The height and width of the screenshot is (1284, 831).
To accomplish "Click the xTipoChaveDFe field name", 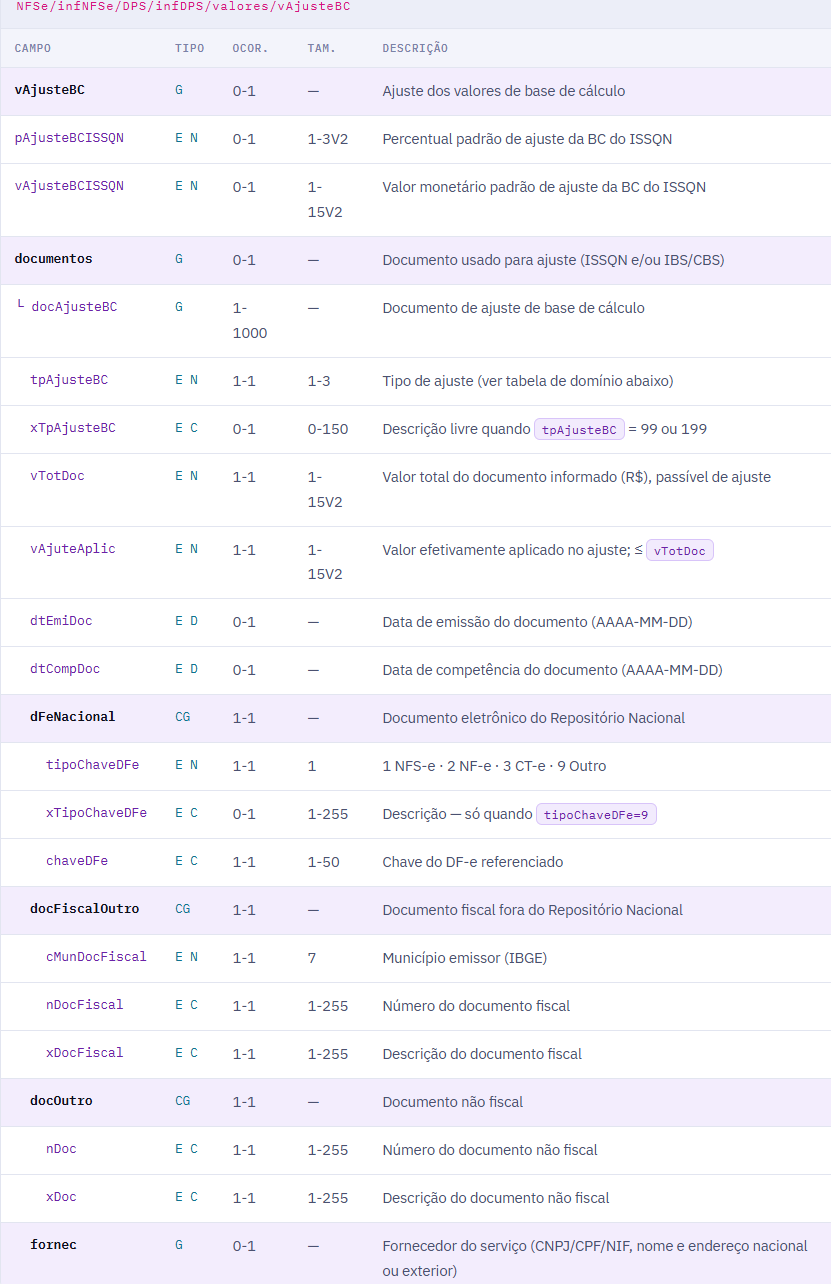I will [96, 813].
